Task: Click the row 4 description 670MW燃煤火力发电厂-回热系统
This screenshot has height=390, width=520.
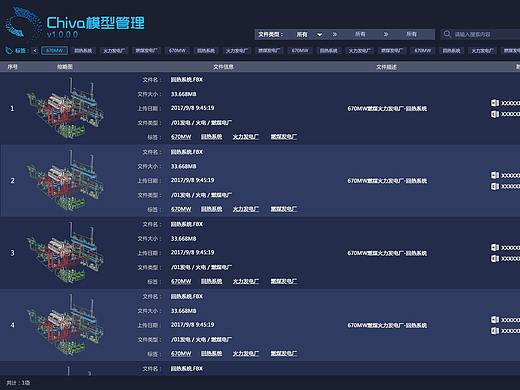Action: tap(387, 325)
